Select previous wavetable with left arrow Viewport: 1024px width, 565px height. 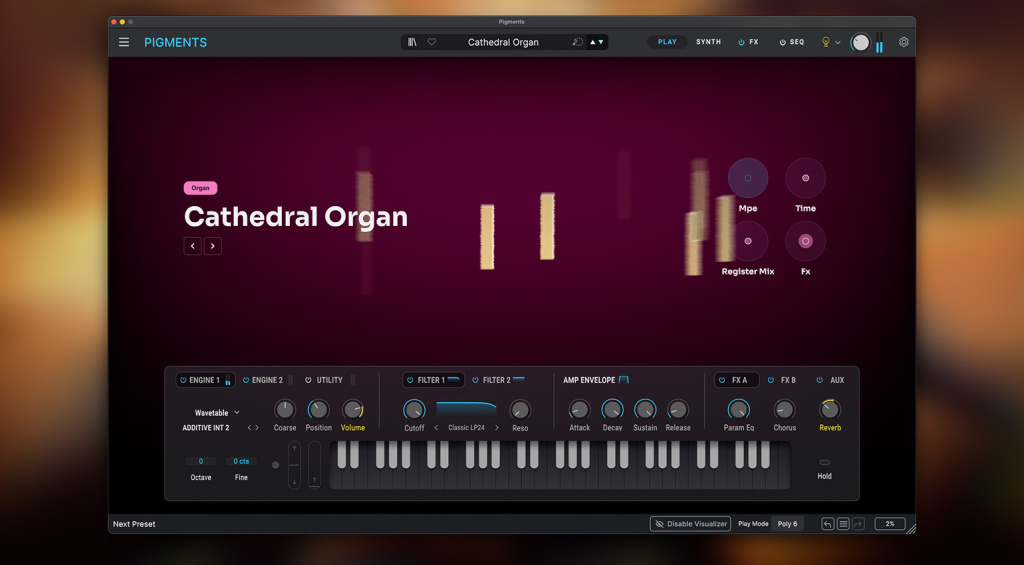(249, 428)
